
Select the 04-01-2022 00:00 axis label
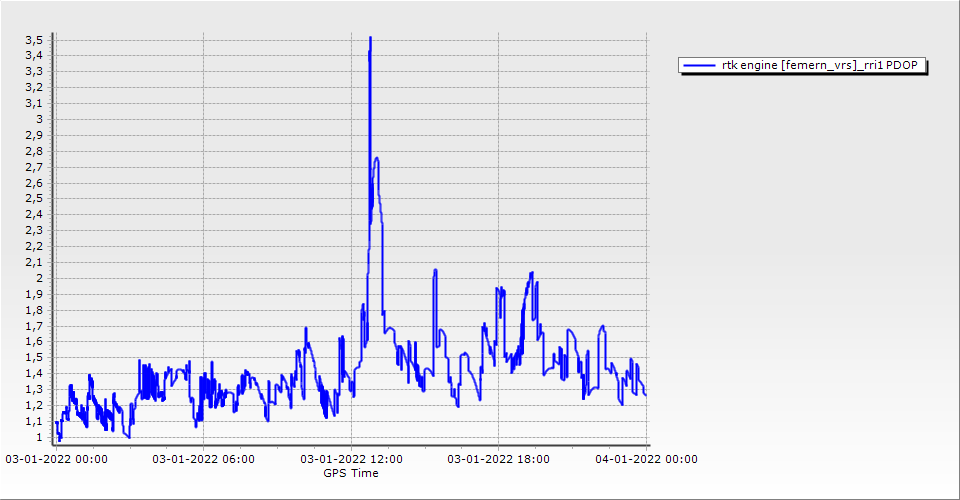pos(646,459)
